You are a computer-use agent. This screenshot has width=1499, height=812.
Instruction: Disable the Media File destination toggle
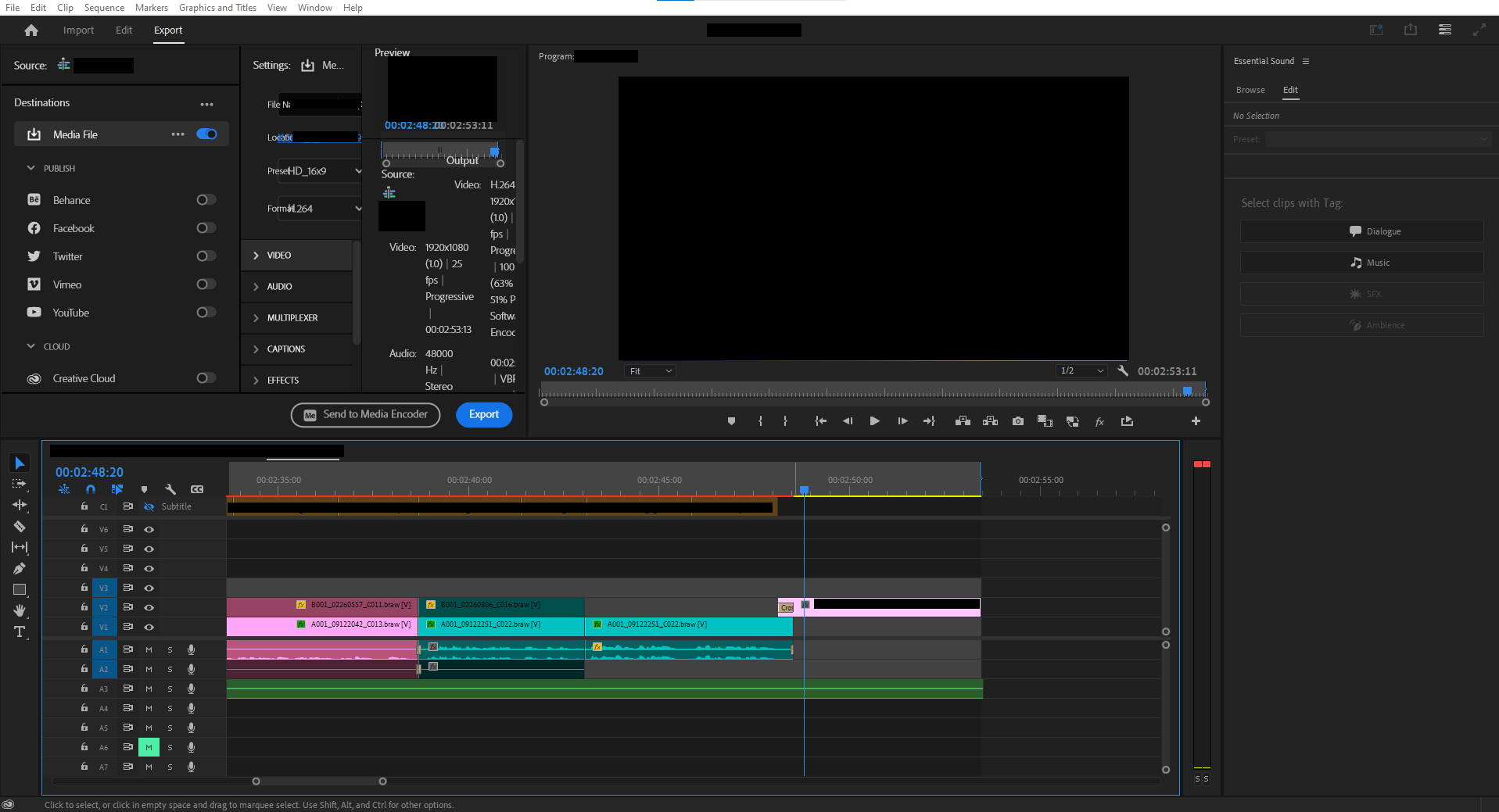pos(206,134)
